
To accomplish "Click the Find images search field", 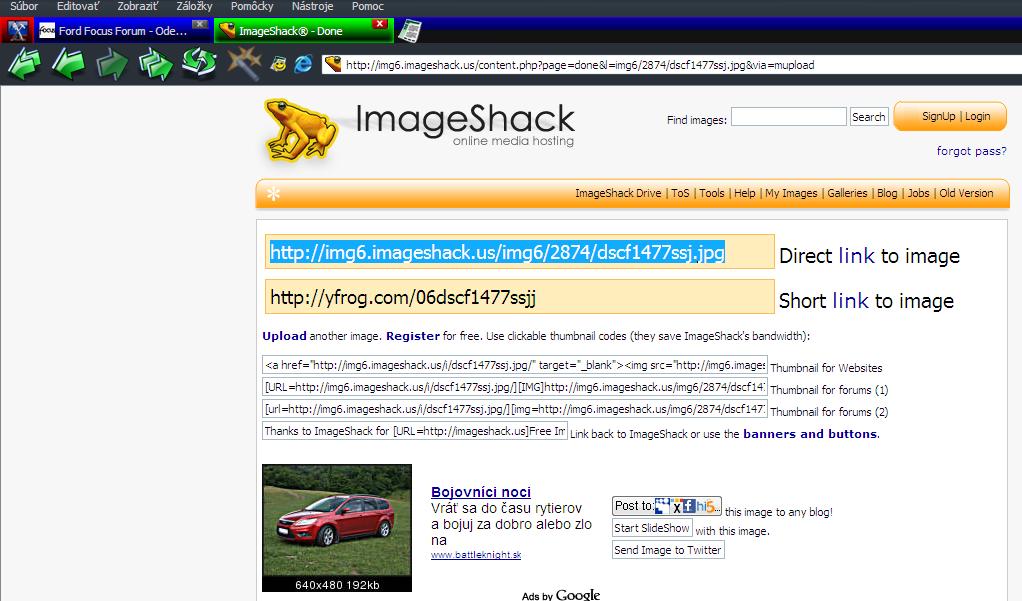I will tap(788, 117).
